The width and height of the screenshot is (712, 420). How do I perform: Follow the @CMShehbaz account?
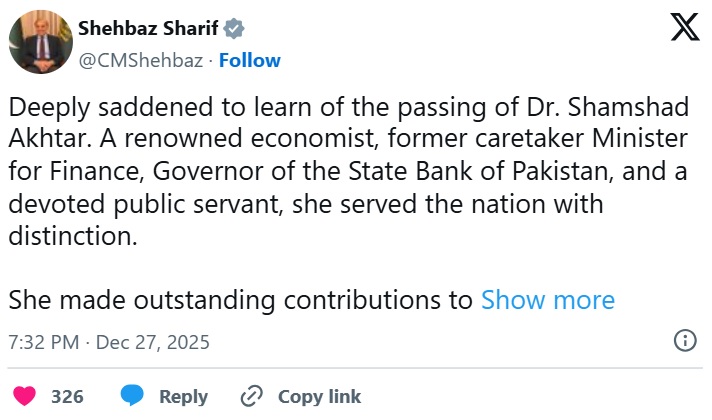(250, 60)
